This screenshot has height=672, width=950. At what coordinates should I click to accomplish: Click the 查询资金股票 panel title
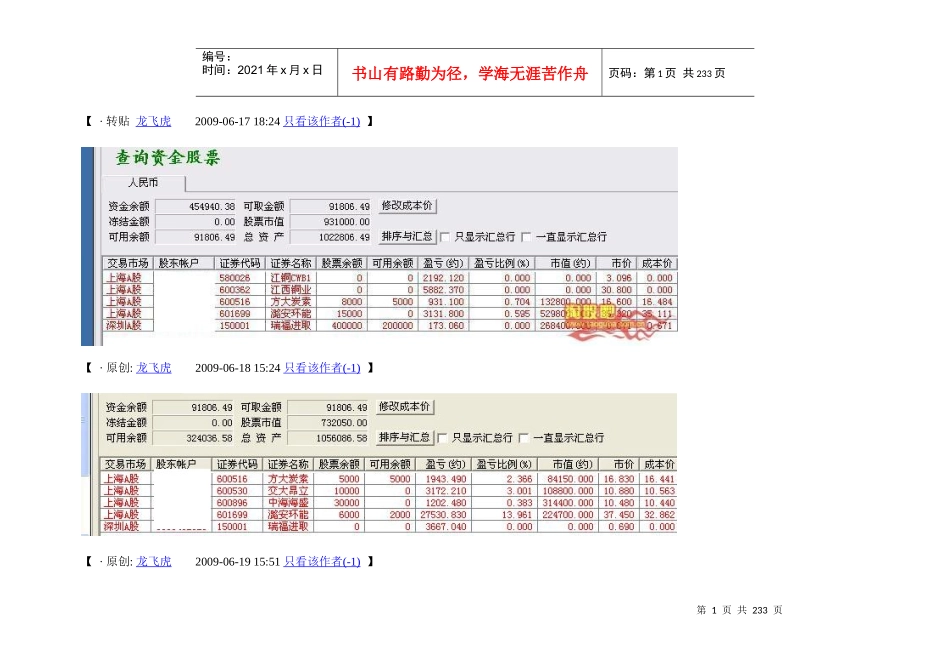(x=168, y=158)
